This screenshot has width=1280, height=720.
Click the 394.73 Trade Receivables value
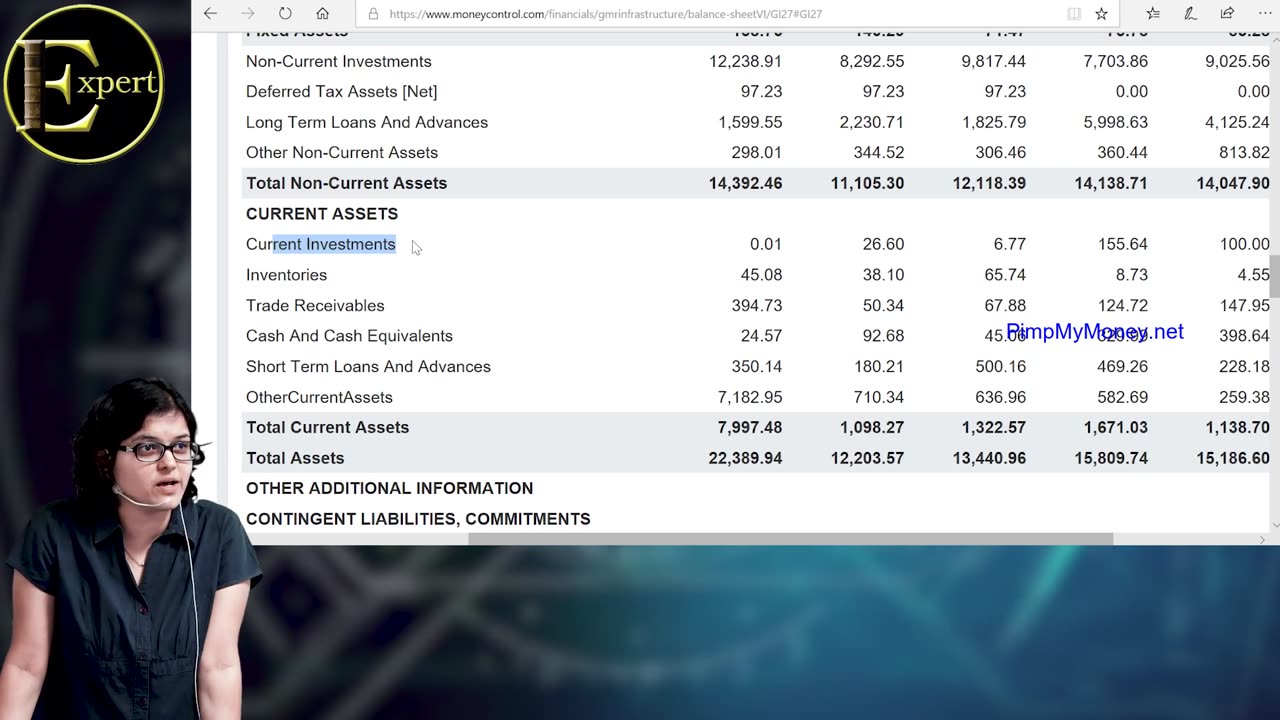[757, 305]
